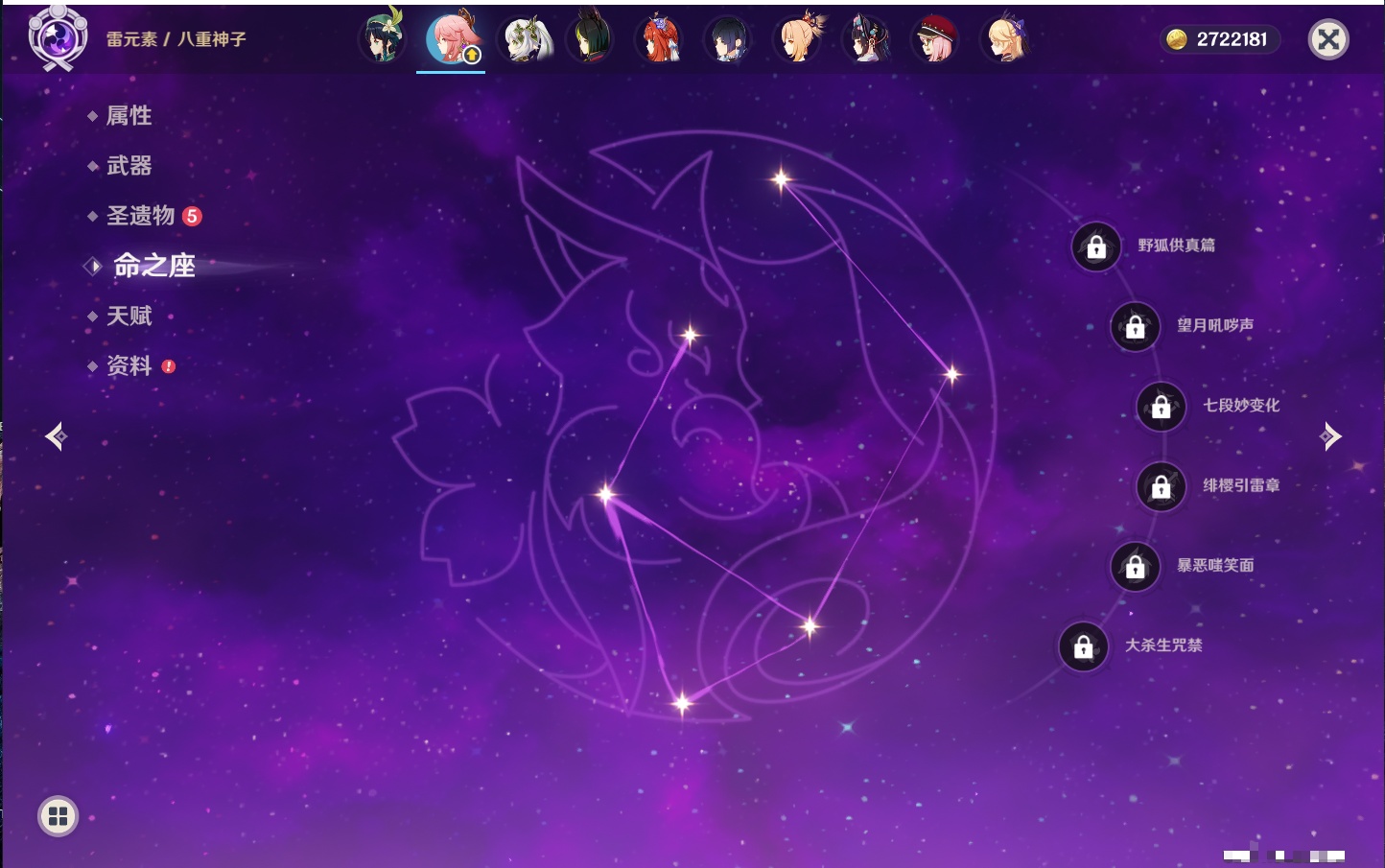
Task: Click the 雷元素 / 八重神子 title text
Action: tap(176, 39)
